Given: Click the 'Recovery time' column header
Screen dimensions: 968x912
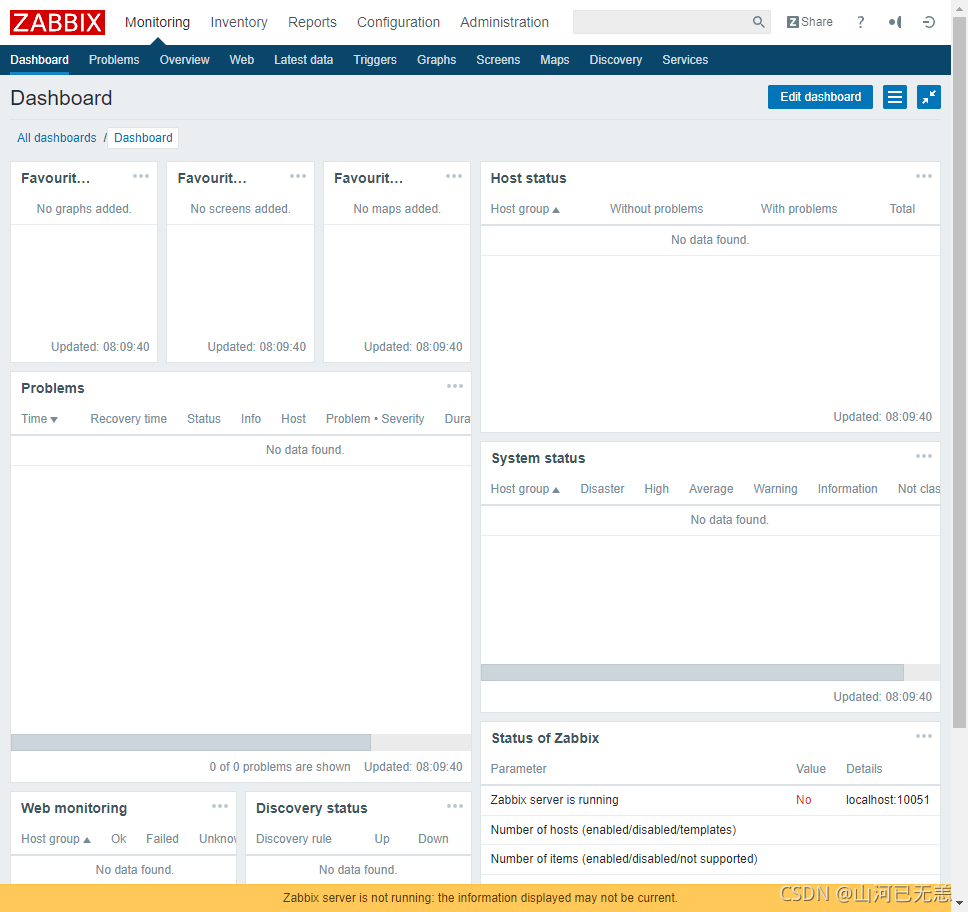Looking at the screenshot, I should 128,419.
